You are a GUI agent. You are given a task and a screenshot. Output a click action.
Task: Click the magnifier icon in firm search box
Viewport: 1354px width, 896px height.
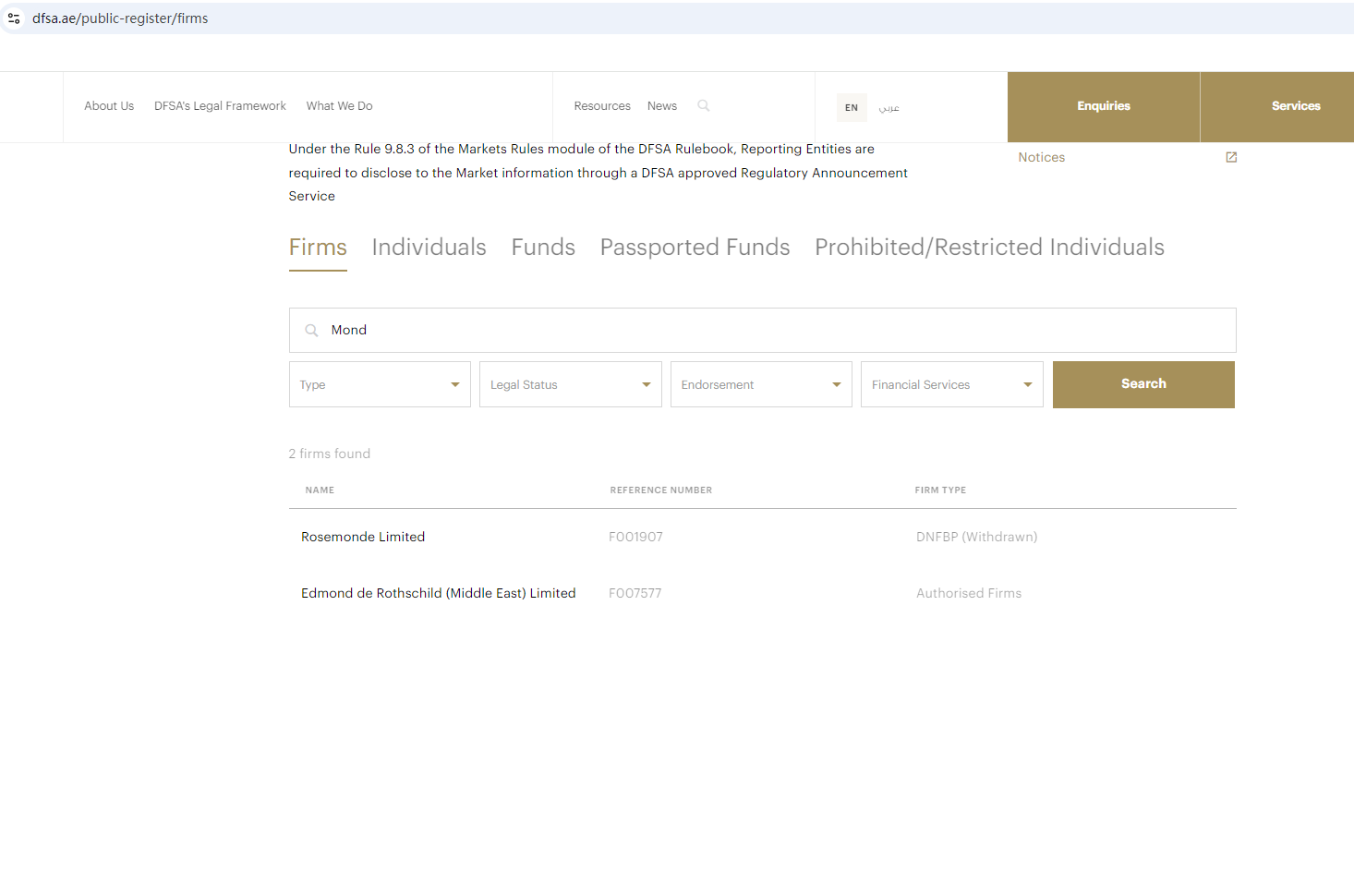coord(311,331)
